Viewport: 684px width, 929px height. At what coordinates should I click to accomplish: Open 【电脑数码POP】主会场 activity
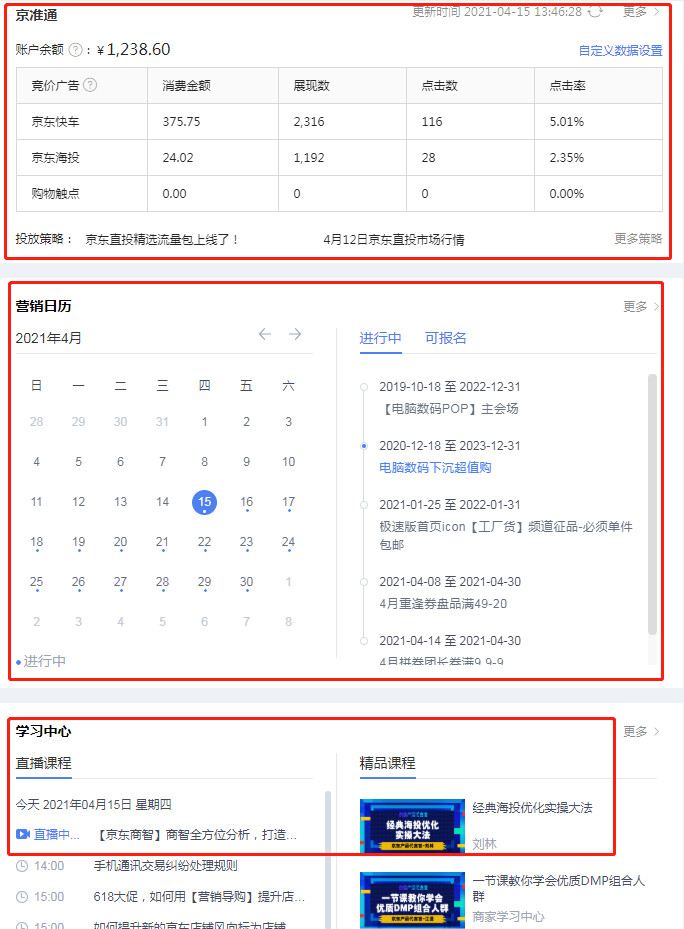pos(449,409)
